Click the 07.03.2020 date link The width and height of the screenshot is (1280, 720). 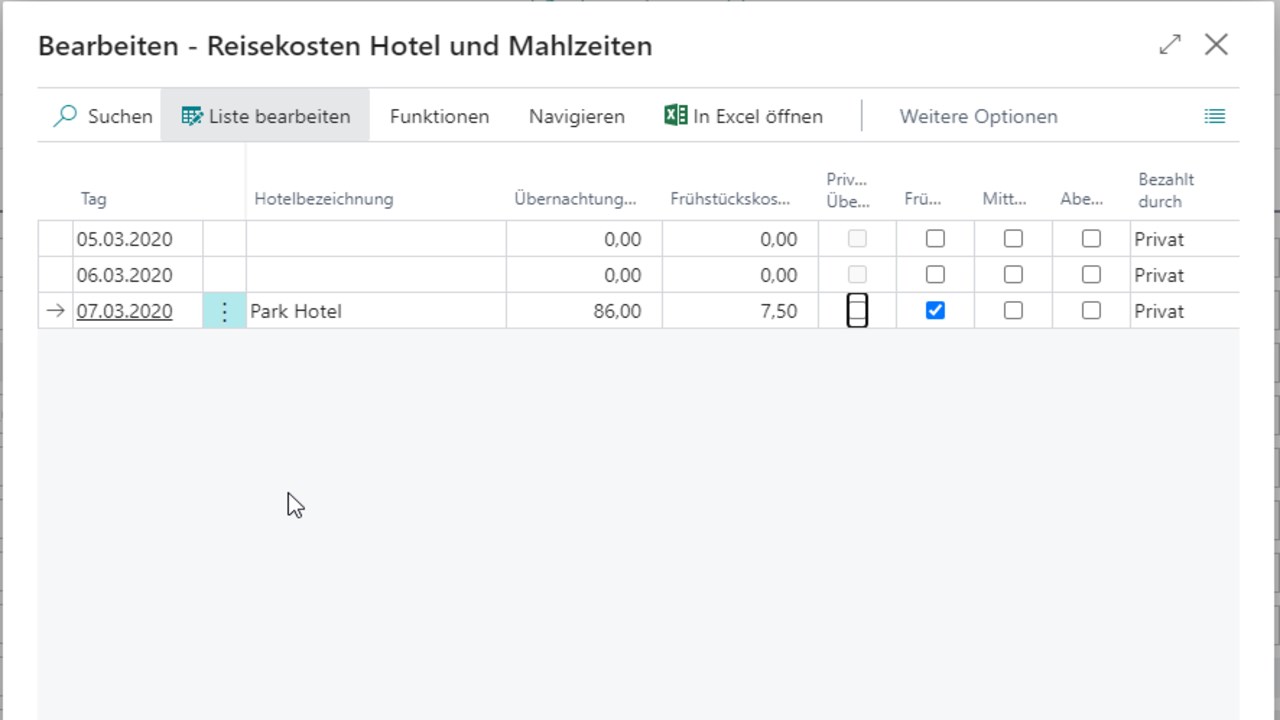pyautogui.click(x=124, y=311)
